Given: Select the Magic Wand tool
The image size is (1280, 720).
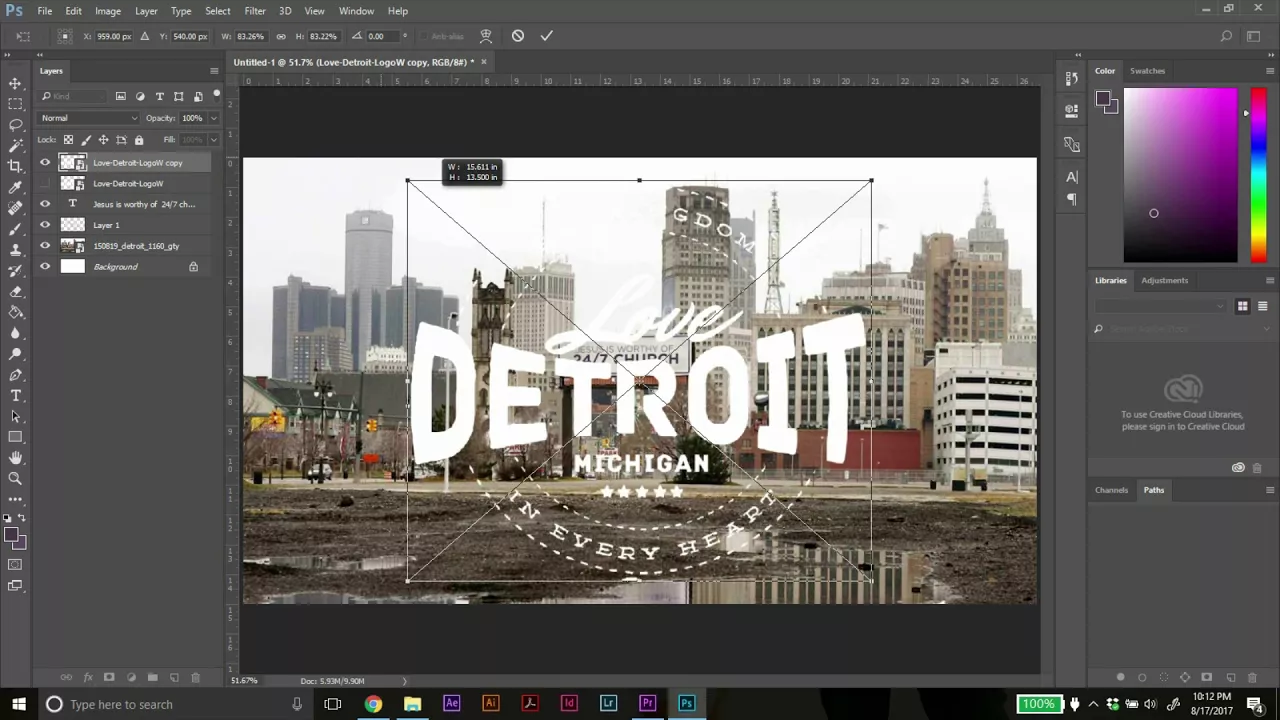Looking at the screenshot, I should (15, 146).
